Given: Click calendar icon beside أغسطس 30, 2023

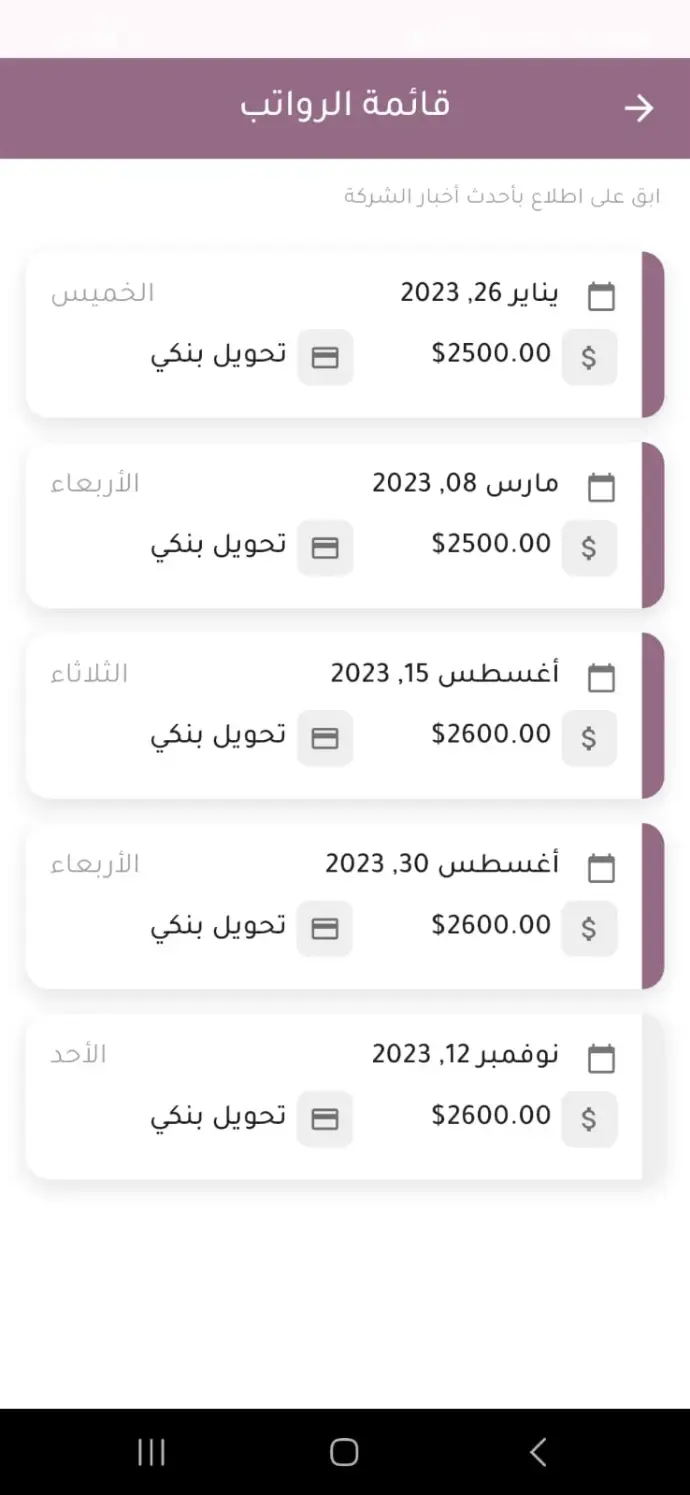Looking at the screenshot, I should point(601,868).
